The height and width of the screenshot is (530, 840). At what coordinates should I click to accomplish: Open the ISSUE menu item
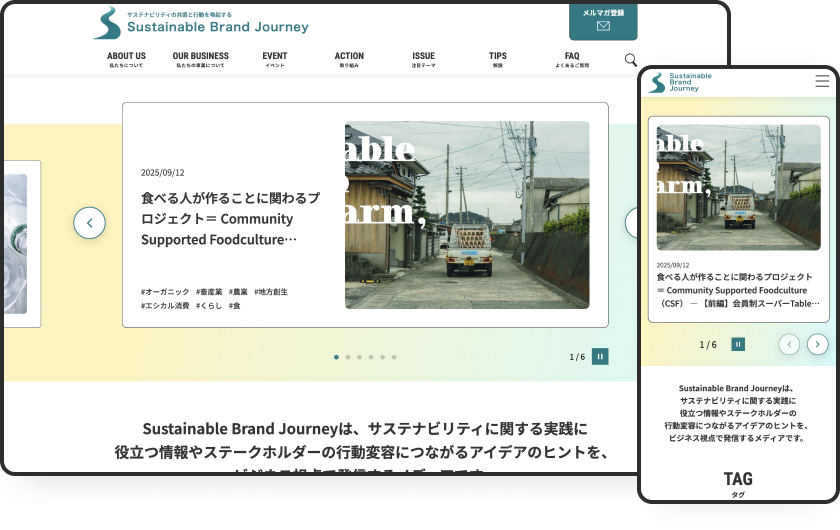click(x=423, y=59)
